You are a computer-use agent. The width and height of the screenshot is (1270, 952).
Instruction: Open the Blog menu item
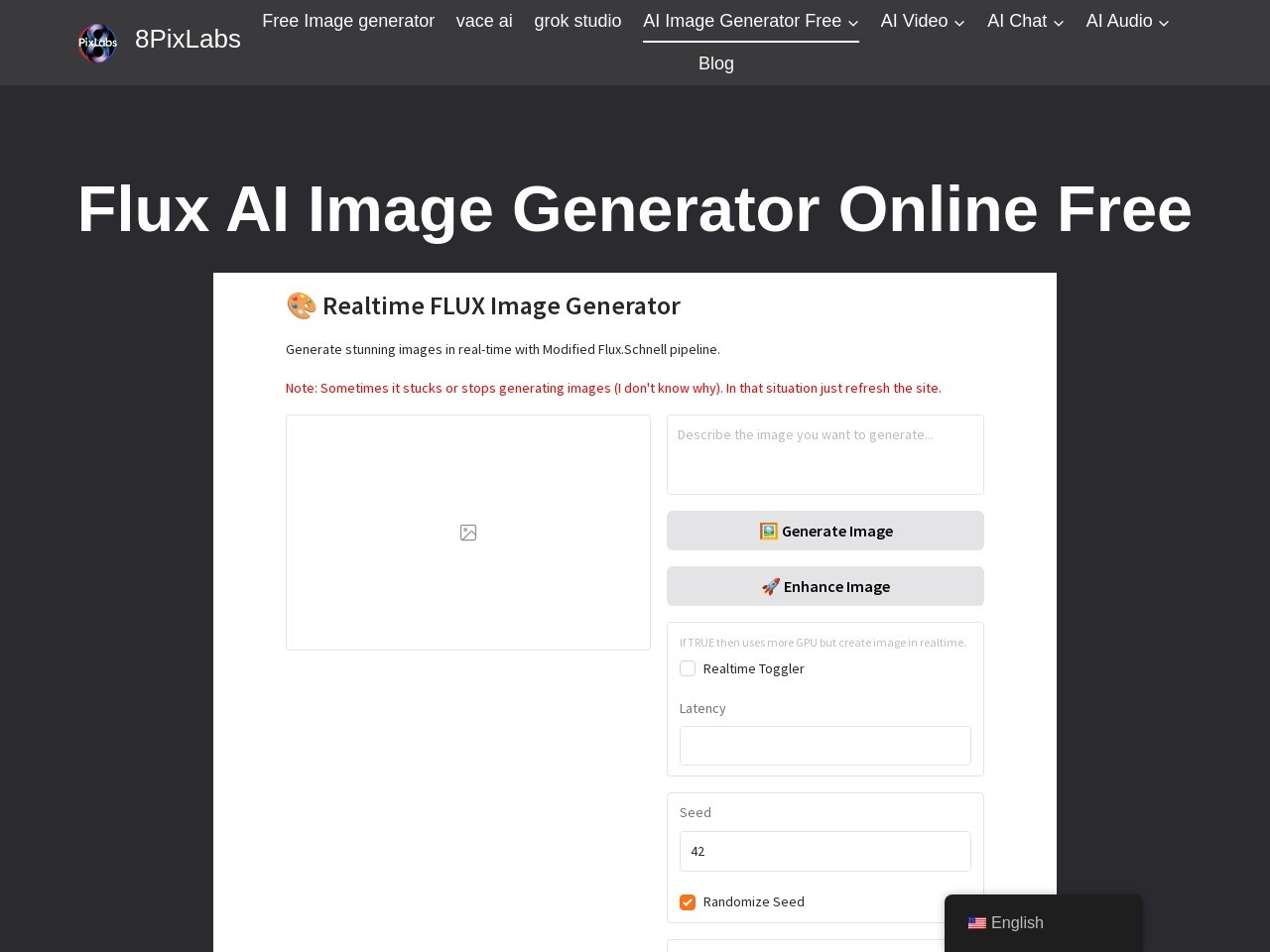[715, 63]
